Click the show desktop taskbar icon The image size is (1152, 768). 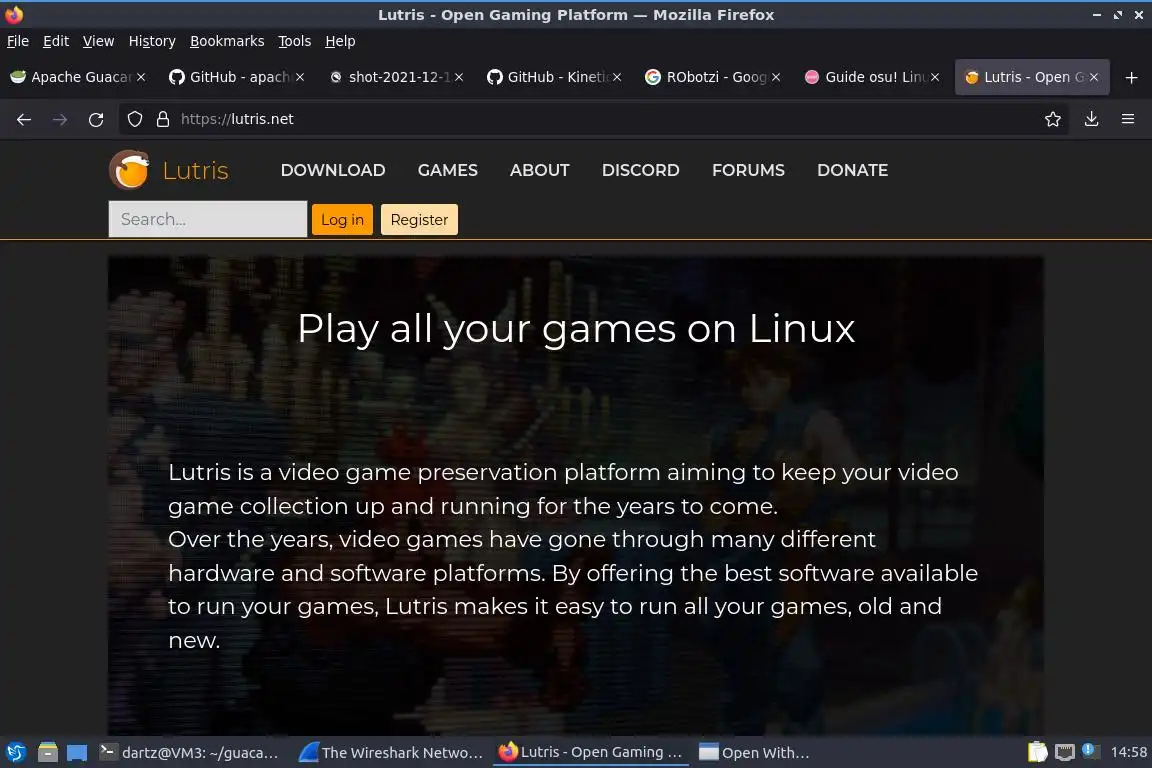click(x=76, y=753)
